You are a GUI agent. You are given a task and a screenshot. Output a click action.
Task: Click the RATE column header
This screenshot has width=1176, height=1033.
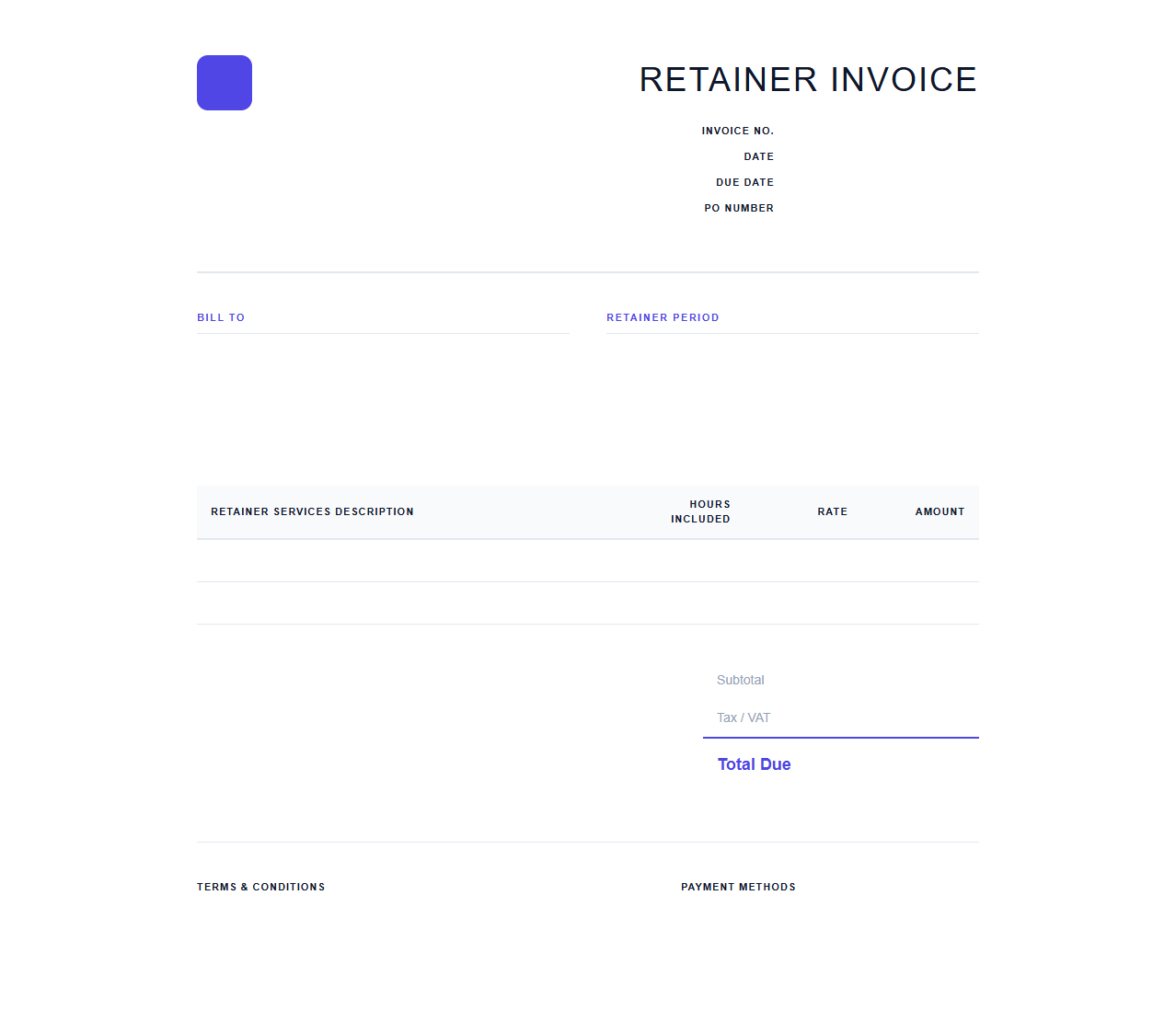(833, 511)
